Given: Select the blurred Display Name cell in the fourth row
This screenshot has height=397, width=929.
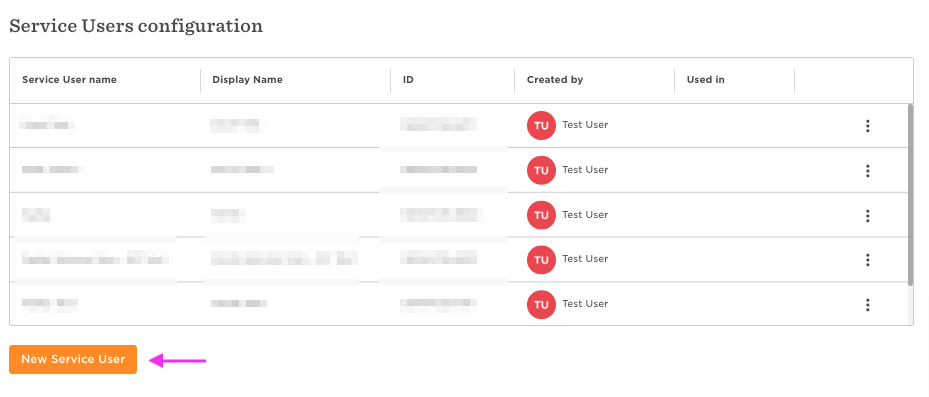Looking at the screenshot, I should pyautogui.click(x=284, y=258).
